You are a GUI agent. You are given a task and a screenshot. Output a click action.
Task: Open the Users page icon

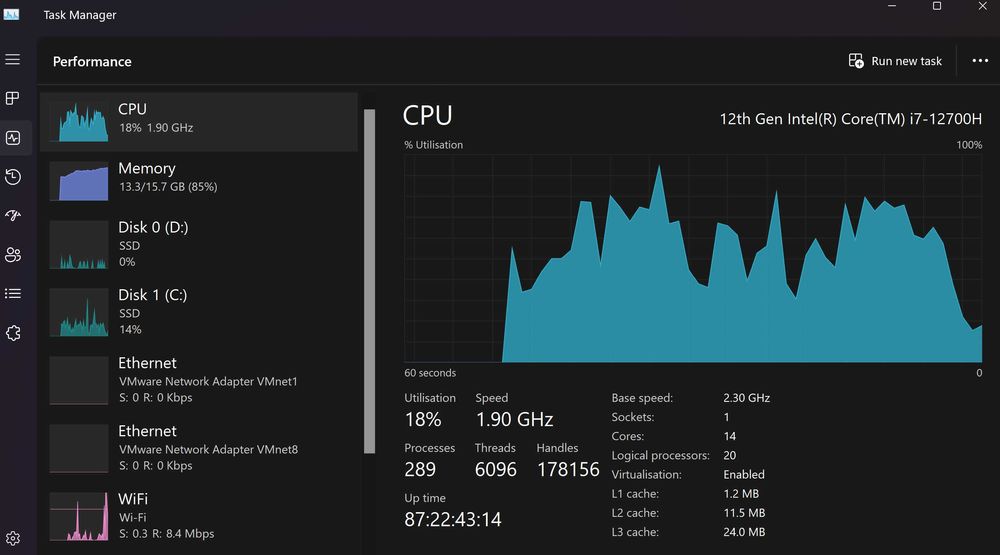click(13, 255)
